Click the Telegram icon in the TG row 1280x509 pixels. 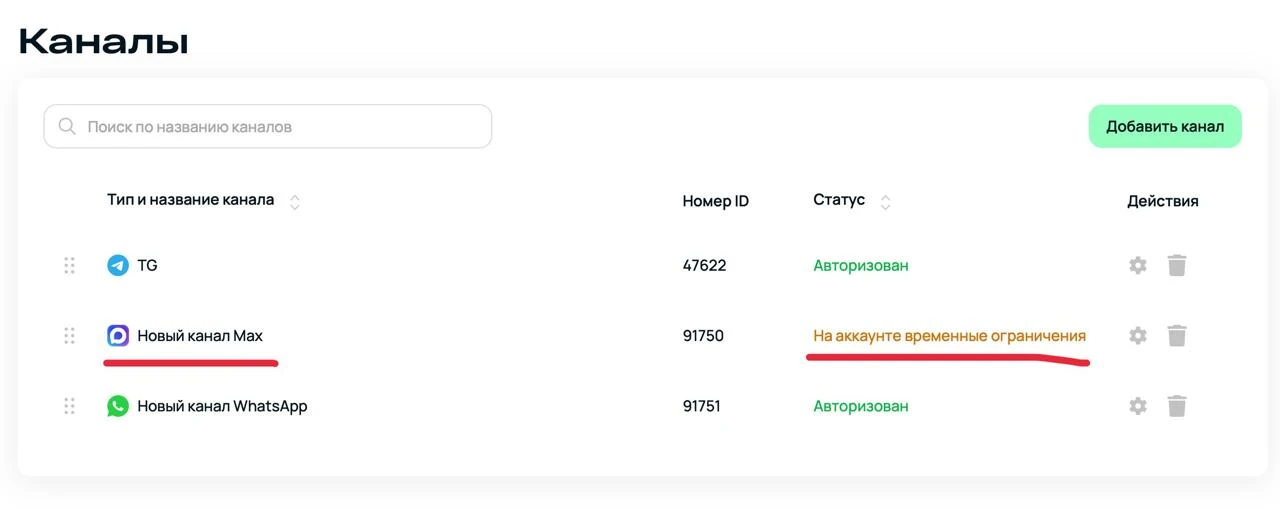pos(118,266)
